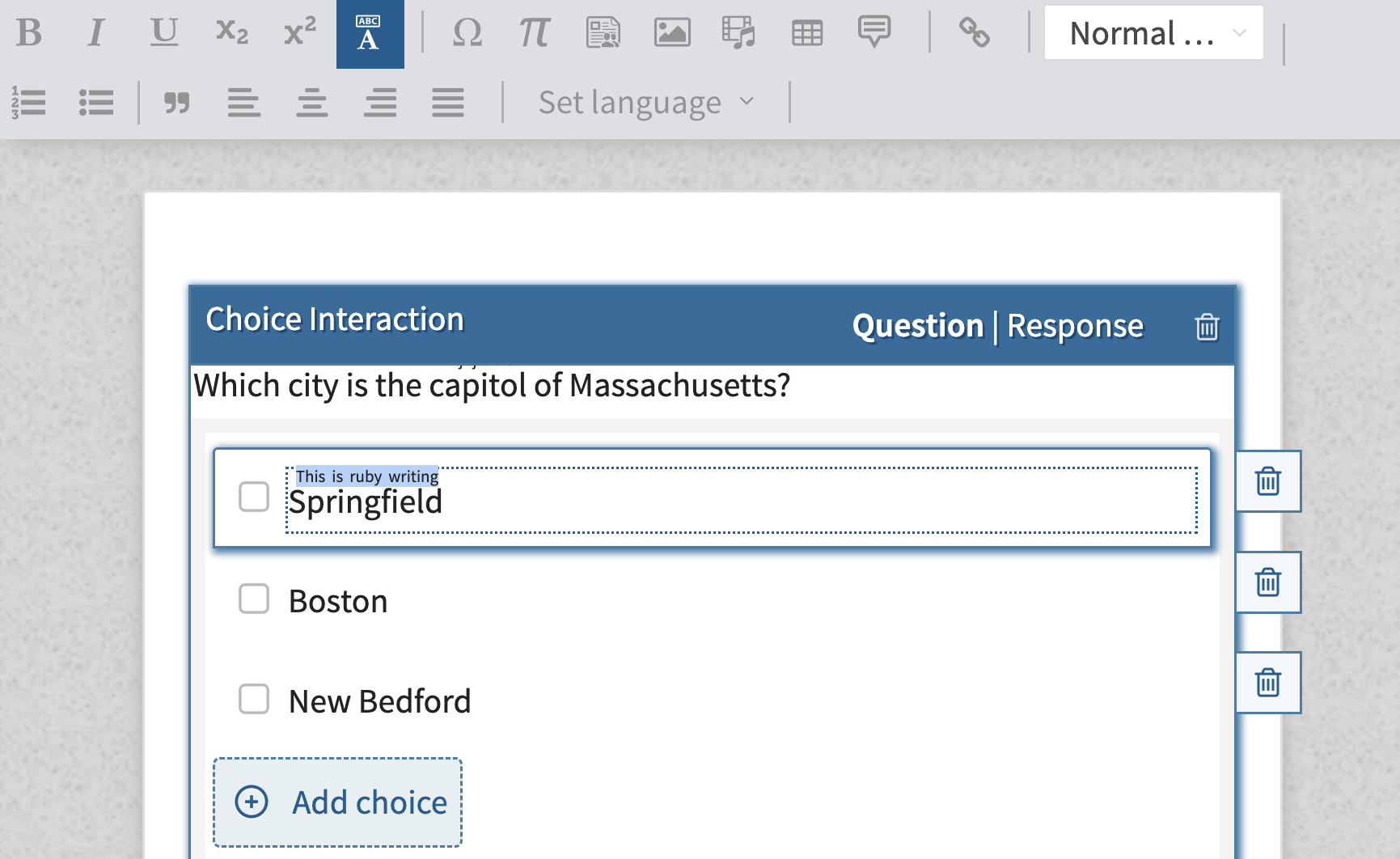The width and height of the screenshot is (1400, 859).
Task: Insert a table
Action: click(806, 33)
